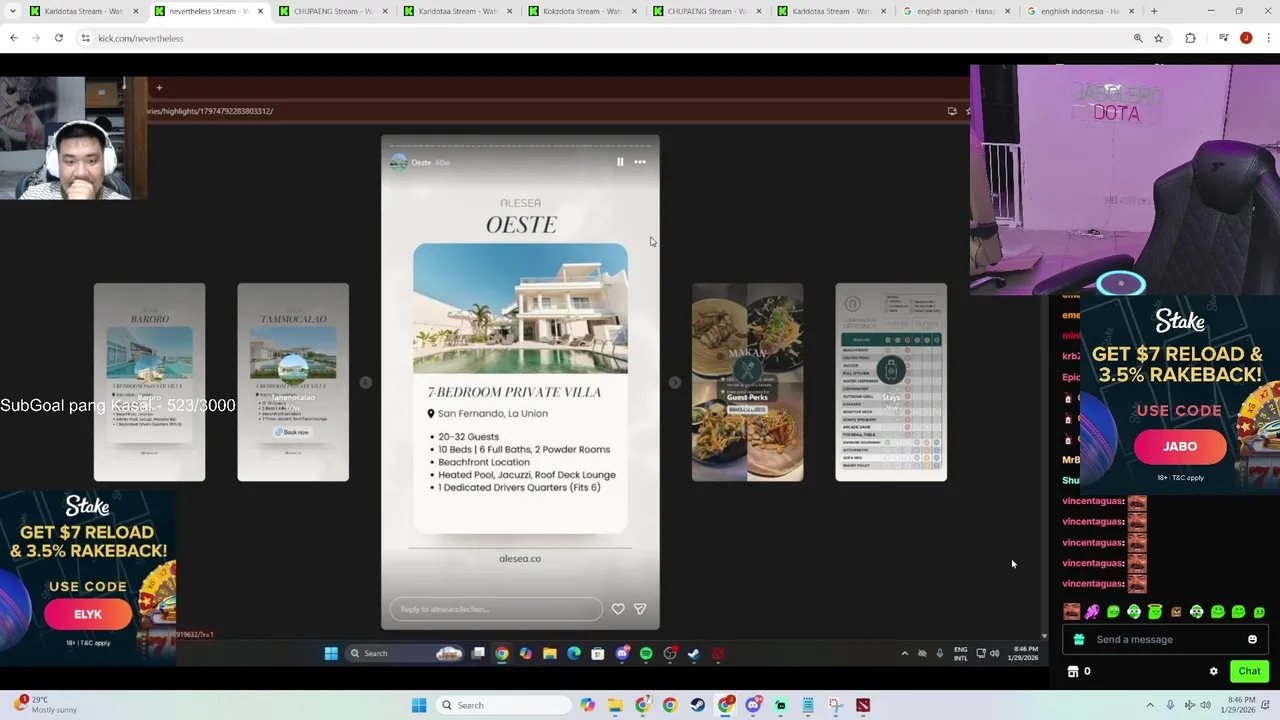Pause the Oeste story in stream
Viewport: 1280px width, 720px height.
[x=620, y=162]
